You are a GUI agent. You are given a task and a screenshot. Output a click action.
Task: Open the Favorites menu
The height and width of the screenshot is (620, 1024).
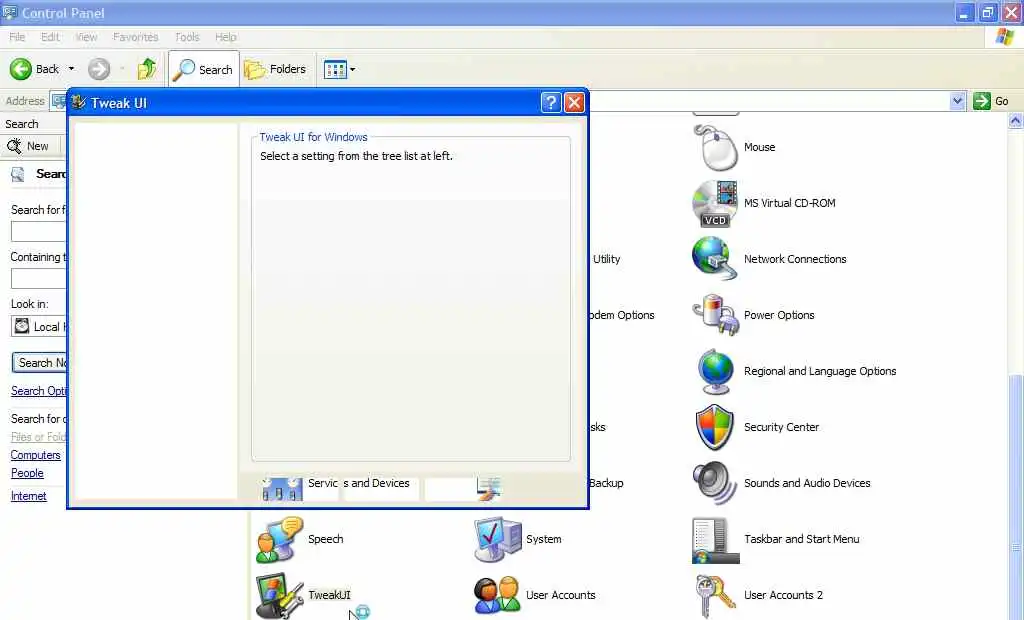pyautogui.click(x=135, y=37)
